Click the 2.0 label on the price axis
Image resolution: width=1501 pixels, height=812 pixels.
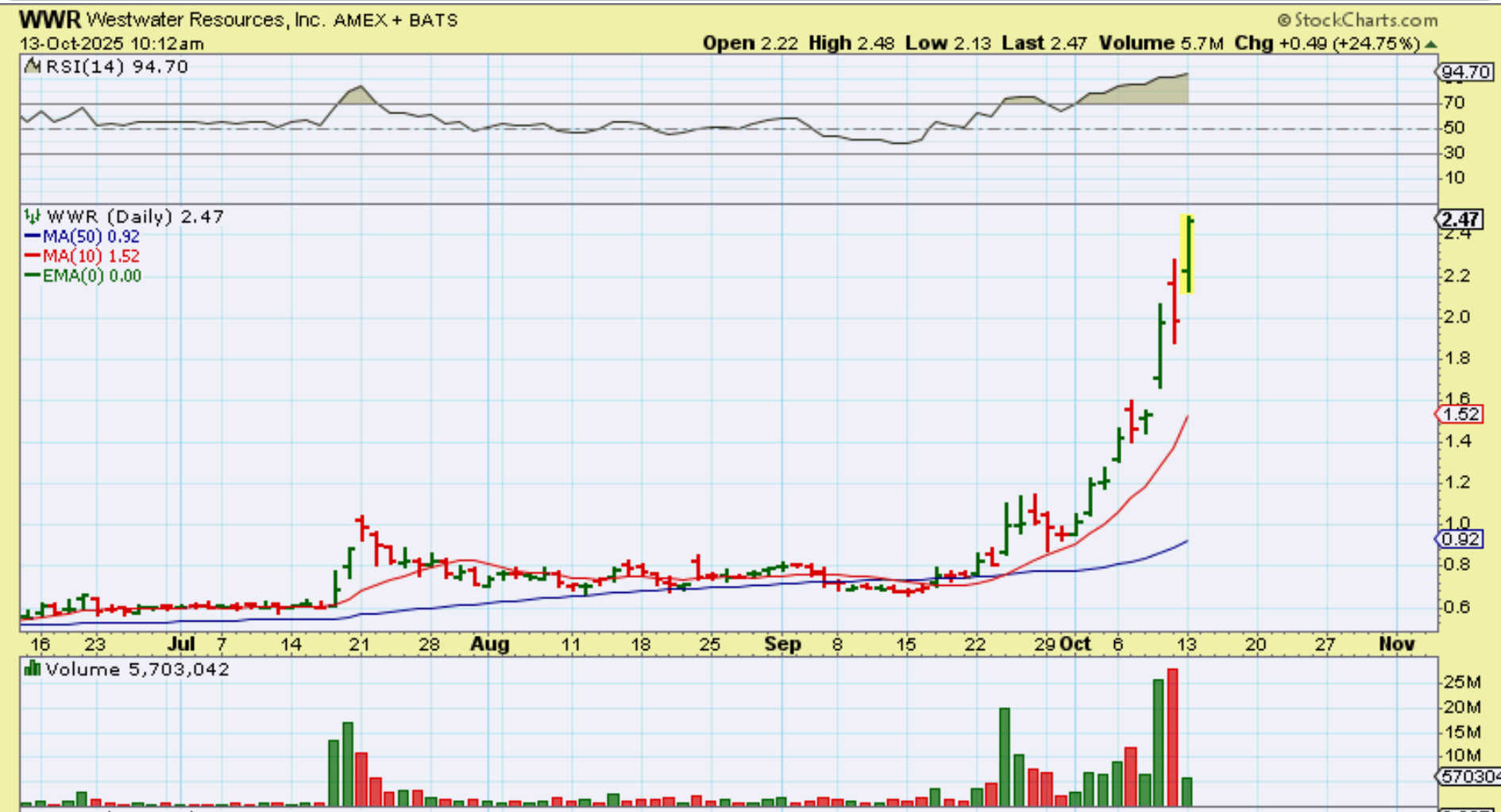click(x=1457, y=317)
